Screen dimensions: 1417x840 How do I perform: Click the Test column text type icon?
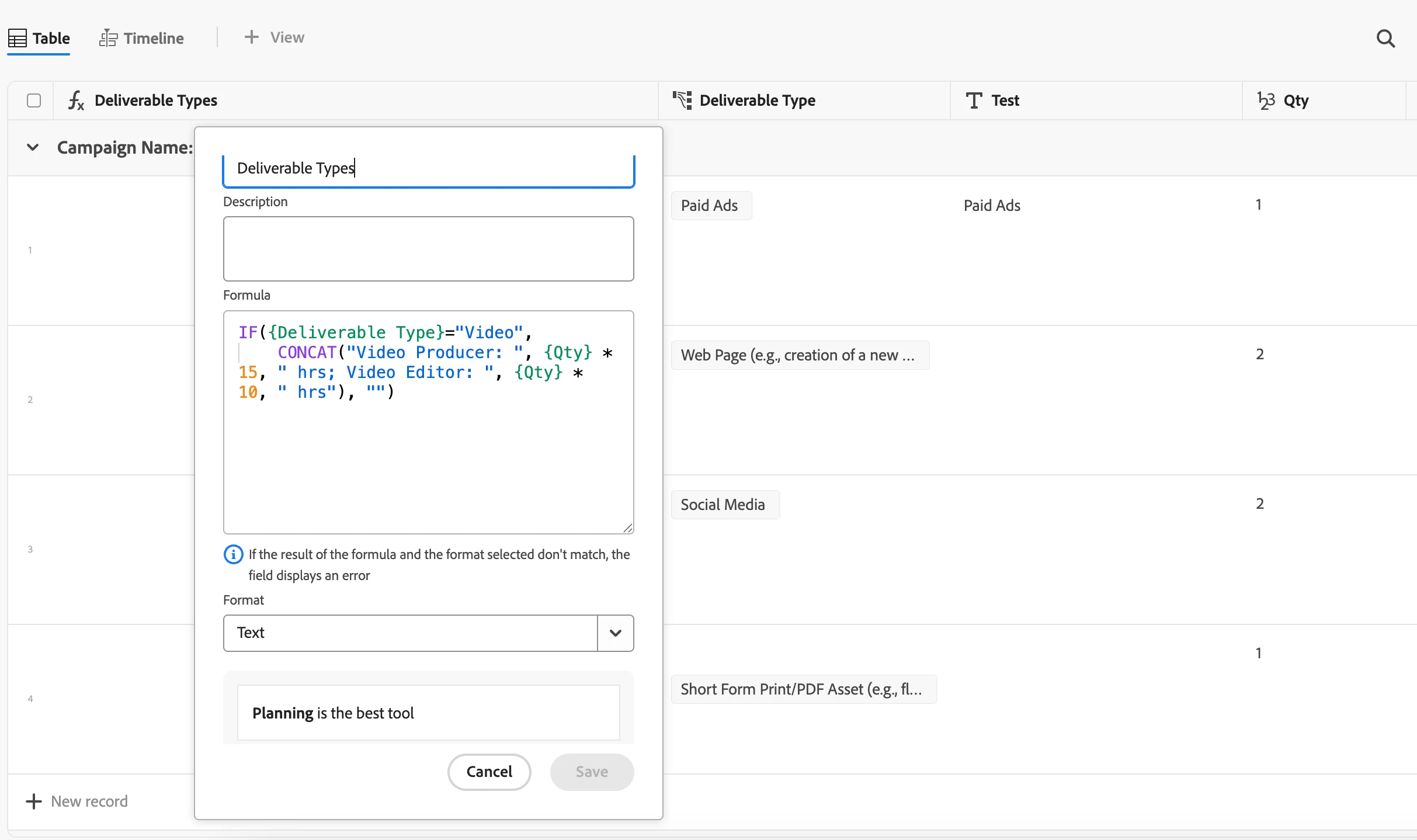tap(974, 100)
